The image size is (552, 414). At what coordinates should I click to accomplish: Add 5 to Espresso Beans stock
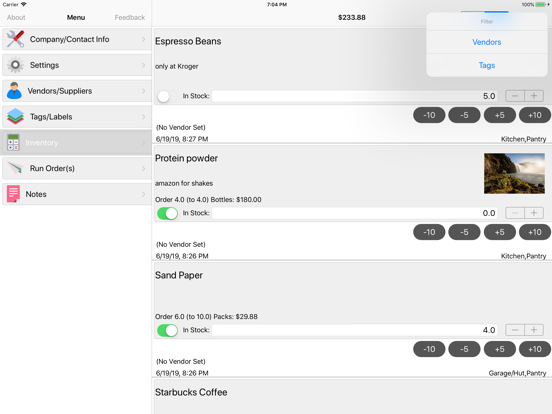click(x=500, y=115)
